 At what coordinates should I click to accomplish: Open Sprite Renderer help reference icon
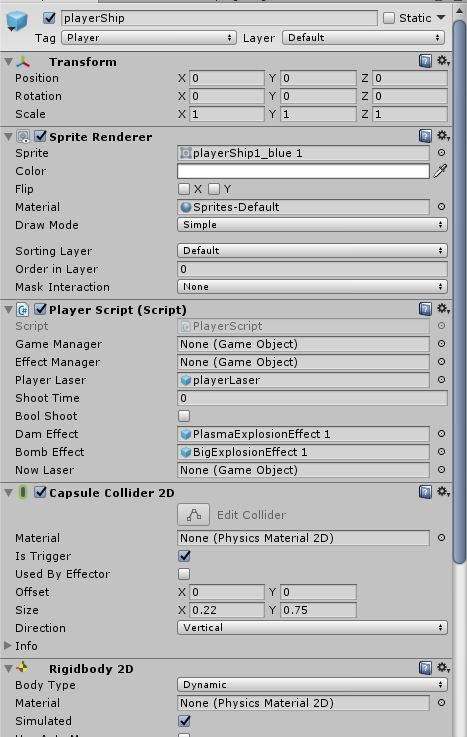point(425,136)
